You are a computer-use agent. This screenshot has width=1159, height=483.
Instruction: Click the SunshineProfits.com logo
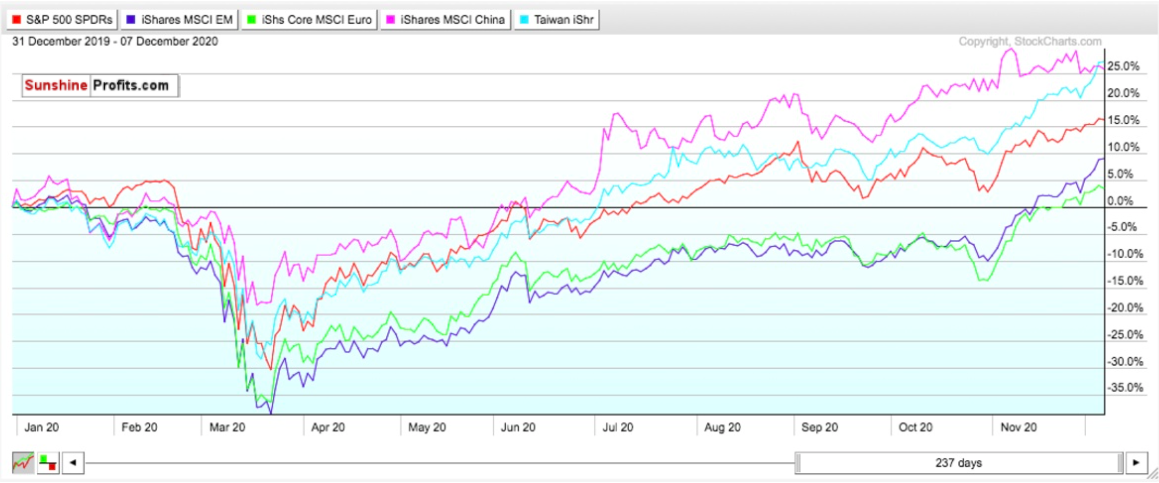(100, 86)
